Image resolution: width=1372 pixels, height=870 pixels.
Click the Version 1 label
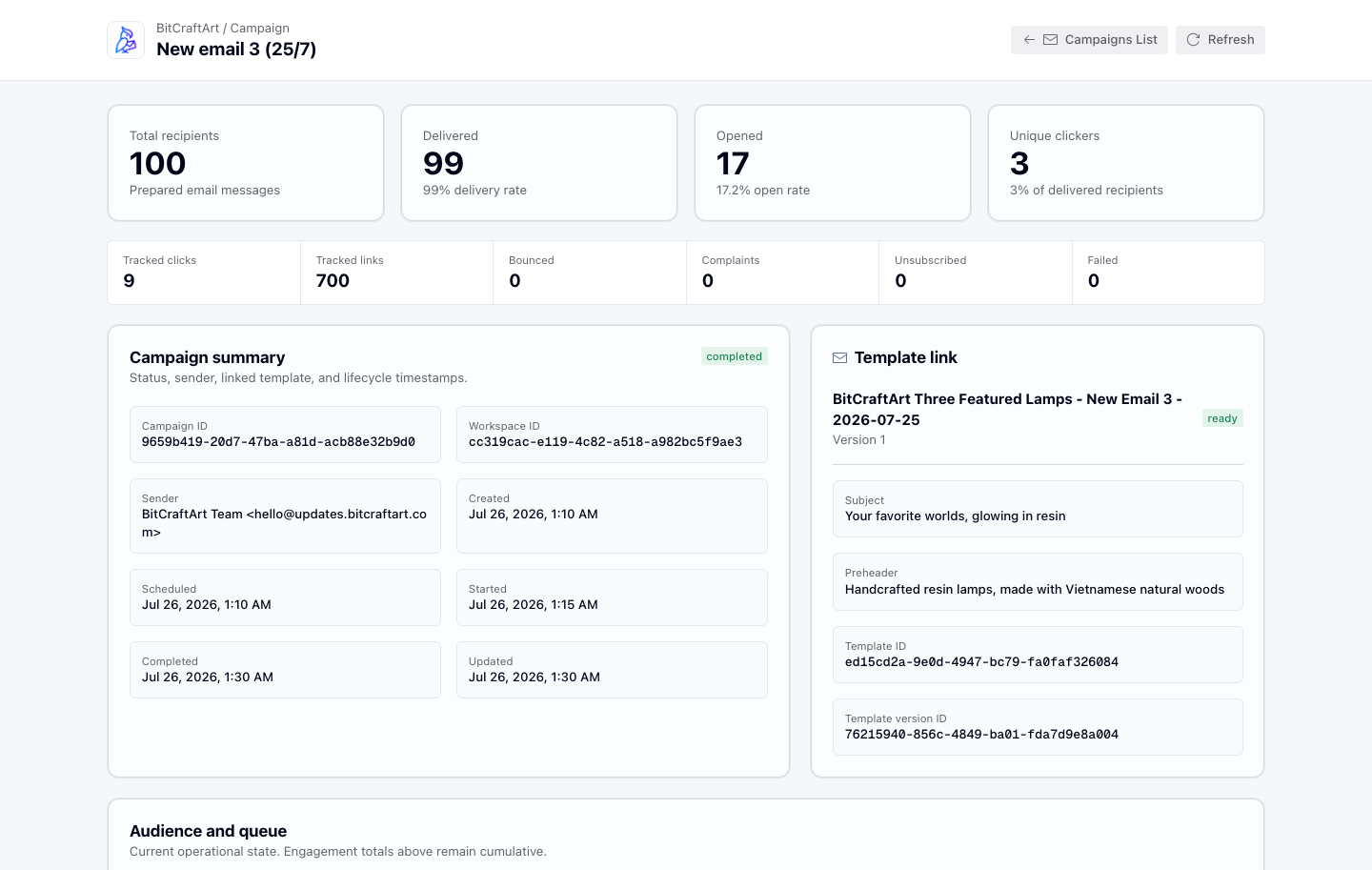click(859, 440)
